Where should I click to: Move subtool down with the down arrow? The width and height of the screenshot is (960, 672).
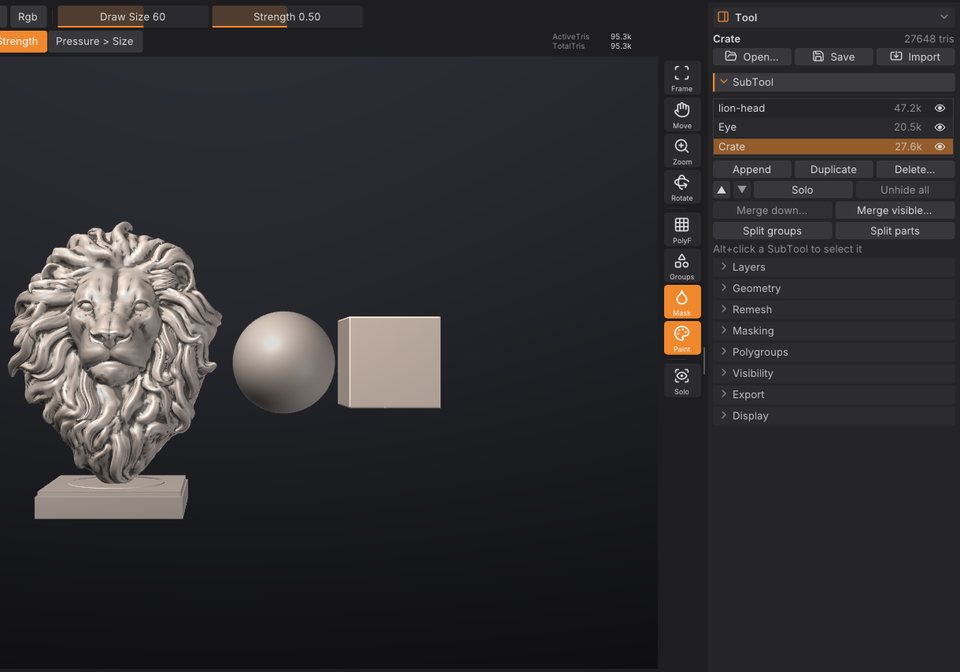click(x=741, y=190)
